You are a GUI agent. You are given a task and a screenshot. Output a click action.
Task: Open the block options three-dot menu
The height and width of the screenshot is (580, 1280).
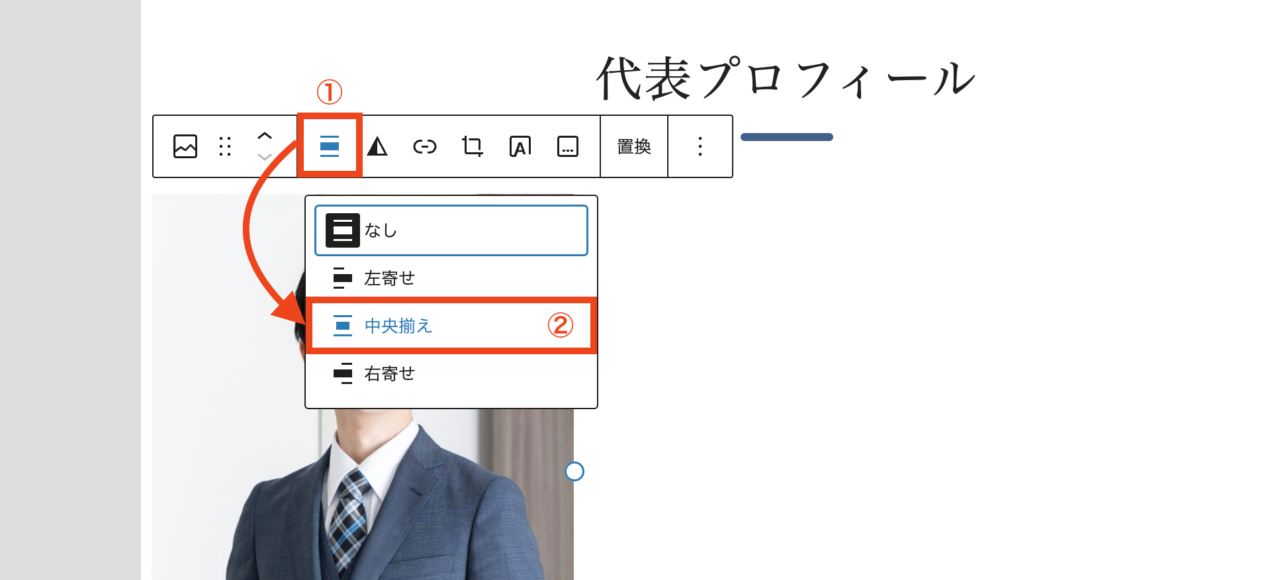(x=700, y=146)
